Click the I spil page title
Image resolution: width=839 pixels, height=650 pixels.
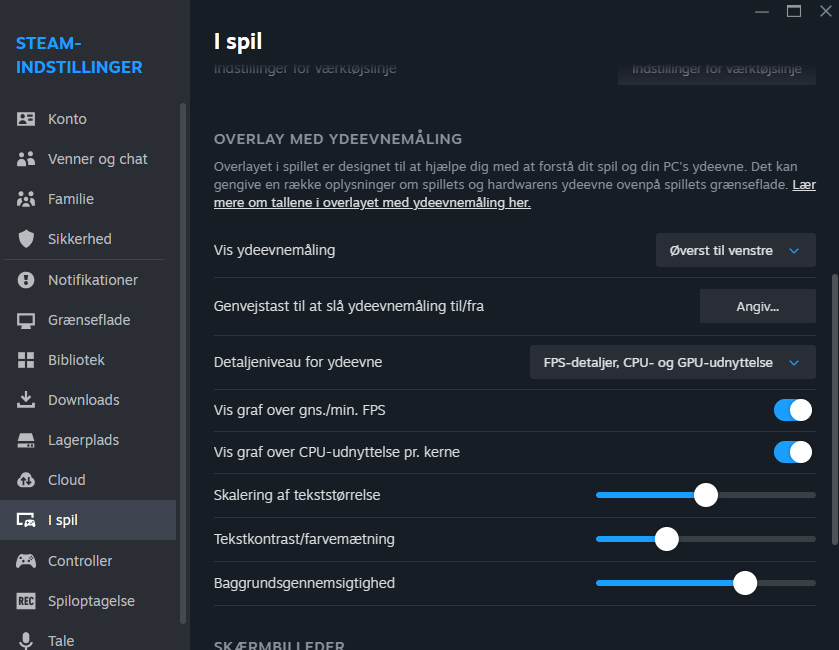238,42
